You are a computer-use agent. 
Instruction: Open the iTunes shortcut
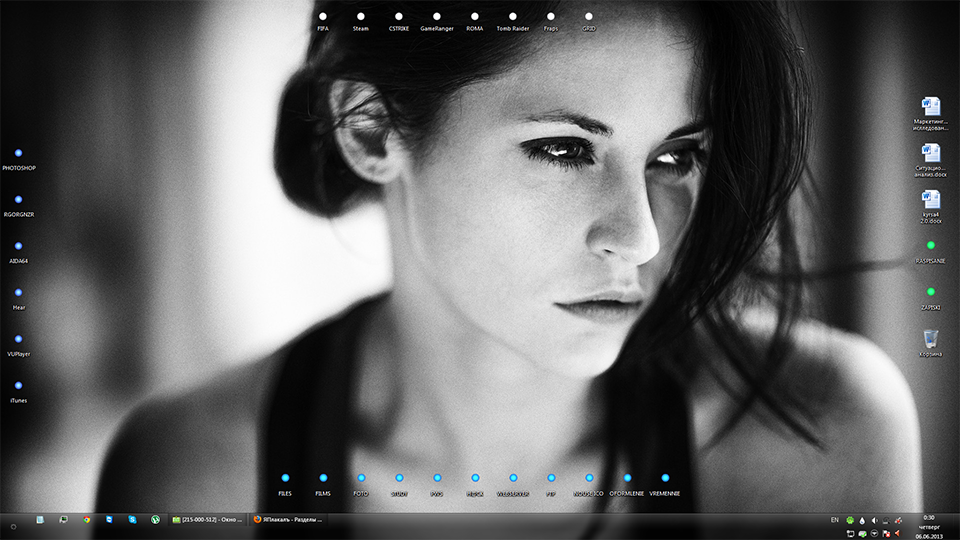tap(18, 386)
